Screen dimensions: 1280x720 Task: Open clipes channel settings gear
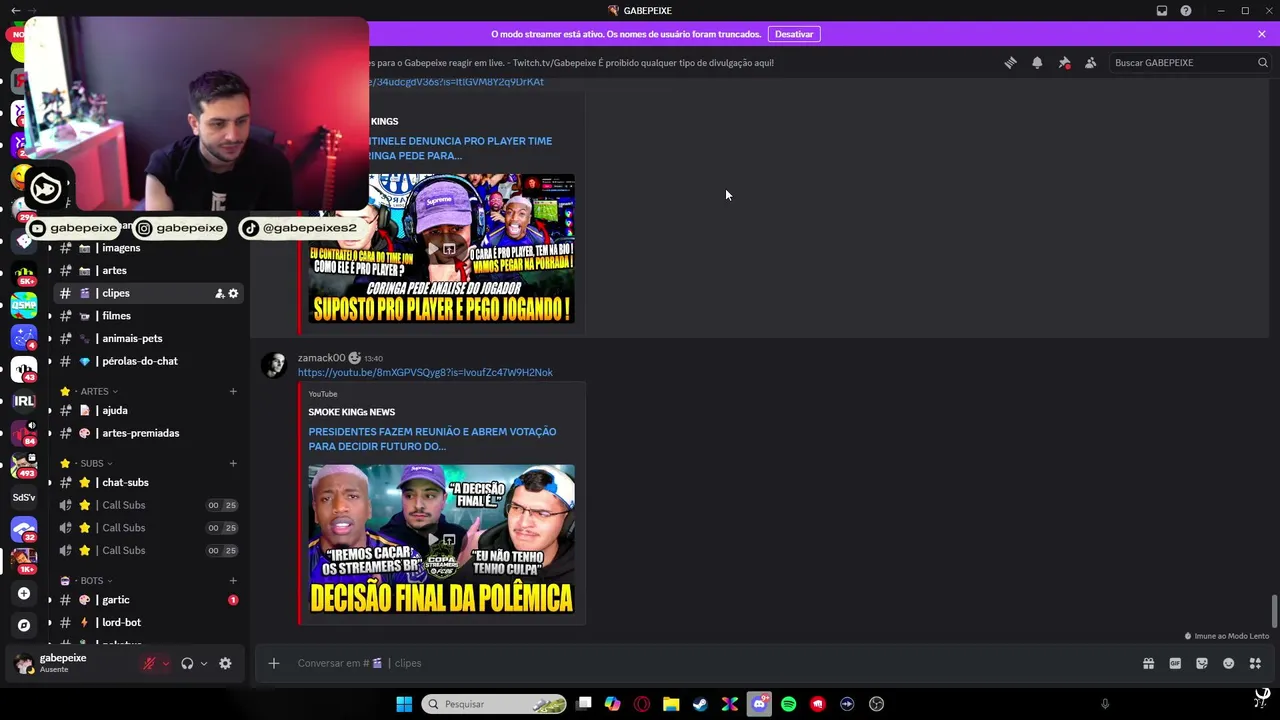click(233, 293)
